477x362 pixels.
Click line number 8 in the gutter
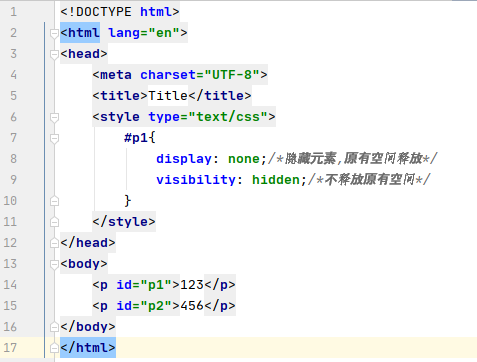[x=13, y=159]
